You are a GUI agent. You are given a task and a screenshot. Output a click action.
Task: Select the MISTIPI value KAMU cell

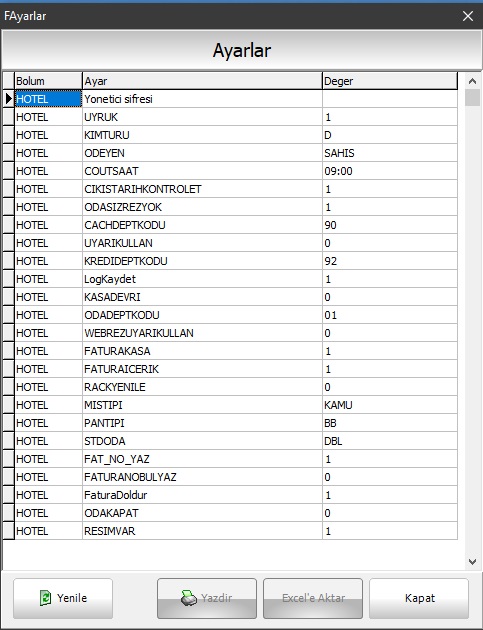tap(390, 405)
